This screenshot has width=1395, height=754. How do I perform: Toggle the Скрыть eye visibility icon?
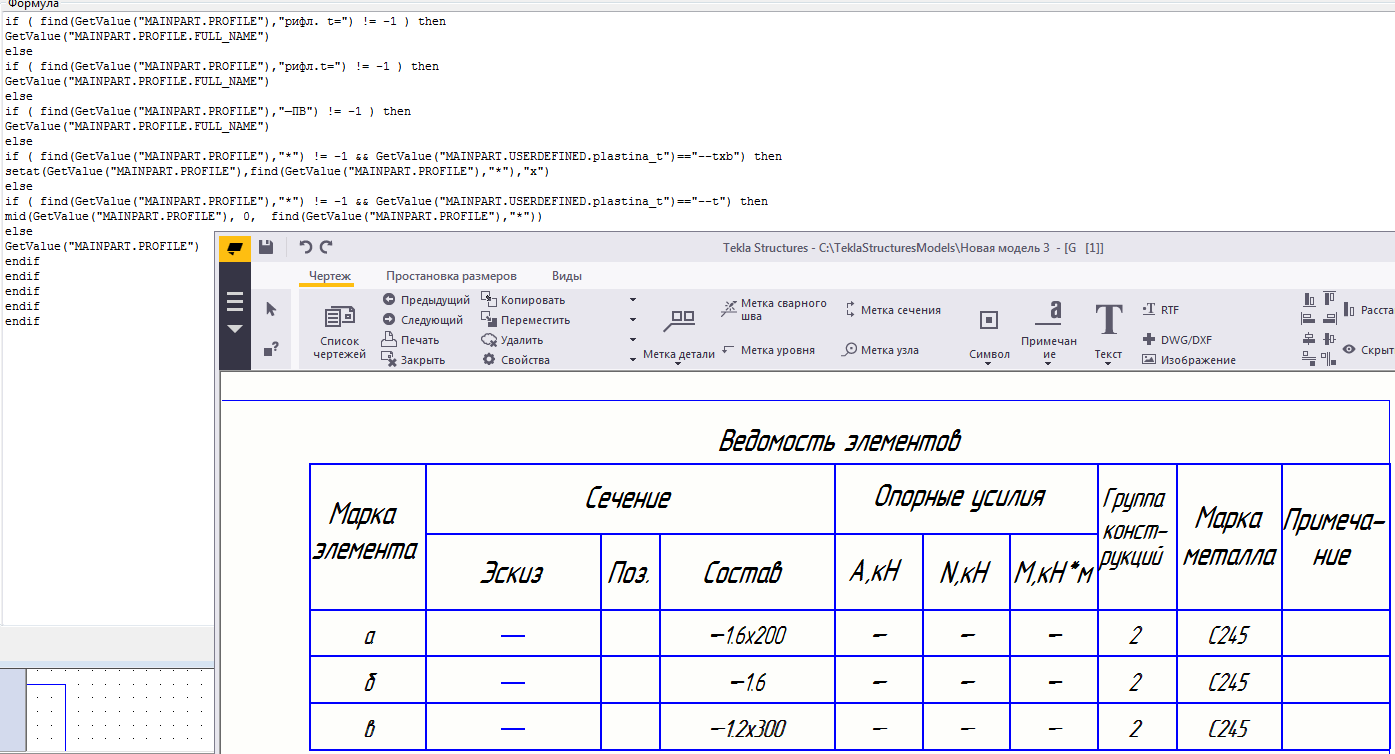(1349, 350)
